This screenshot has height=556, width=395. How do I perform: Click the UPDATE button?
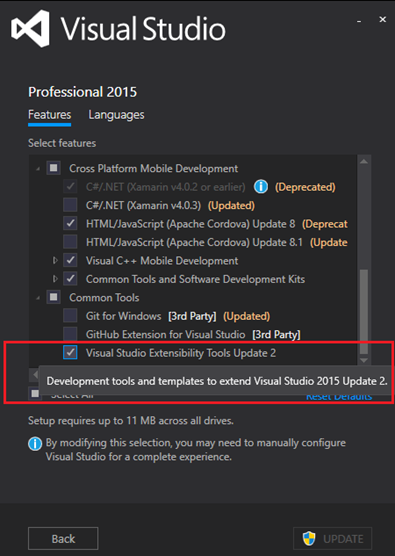(x=332, y=538)
